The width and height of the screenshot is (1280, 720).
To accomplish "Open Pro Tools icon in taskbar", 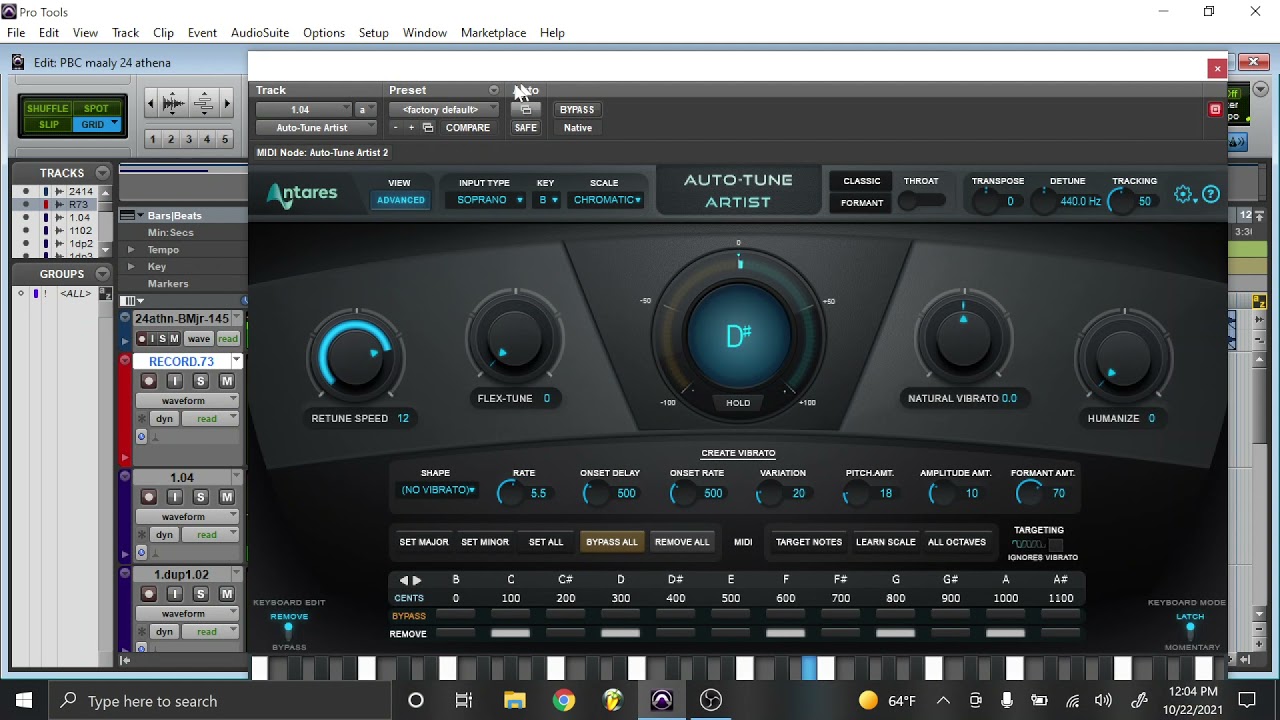I will (x=662, y=700).
